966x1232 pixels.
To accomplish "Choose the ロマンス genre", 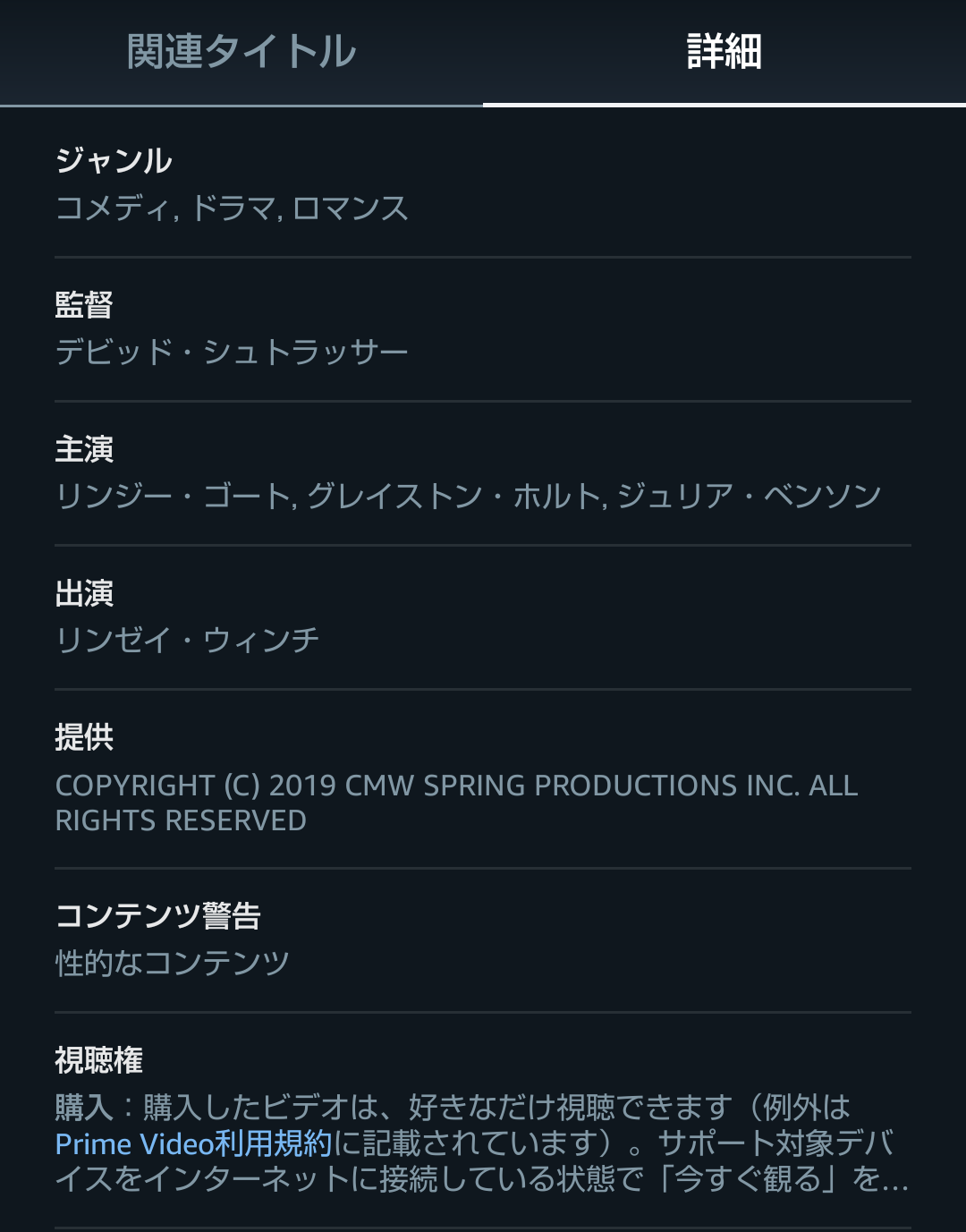I will click(x=351, y=208).
